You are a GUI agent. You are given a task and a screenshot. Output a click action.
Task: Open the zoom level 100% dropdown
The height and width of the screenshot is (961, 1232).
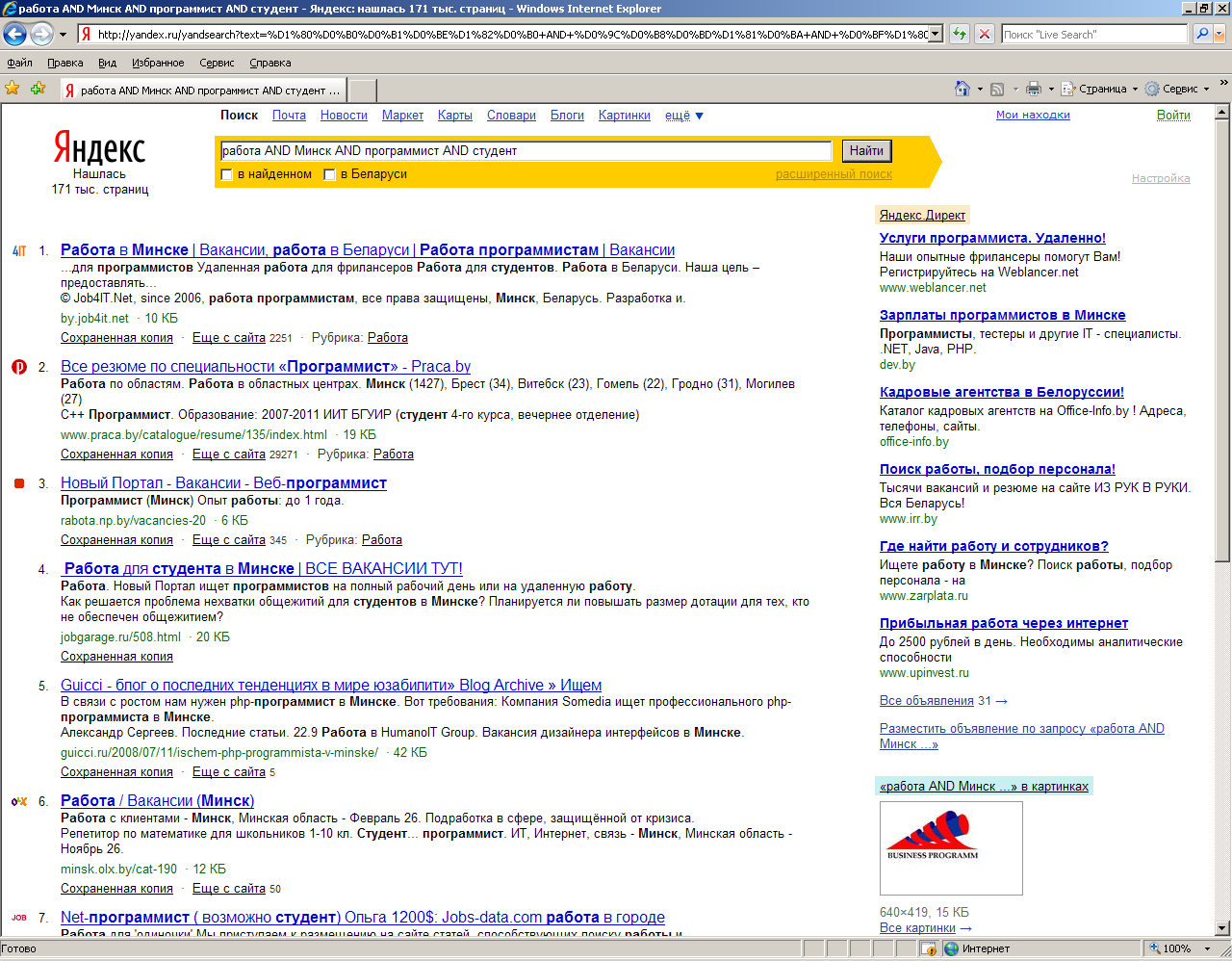pos(1207,948)
